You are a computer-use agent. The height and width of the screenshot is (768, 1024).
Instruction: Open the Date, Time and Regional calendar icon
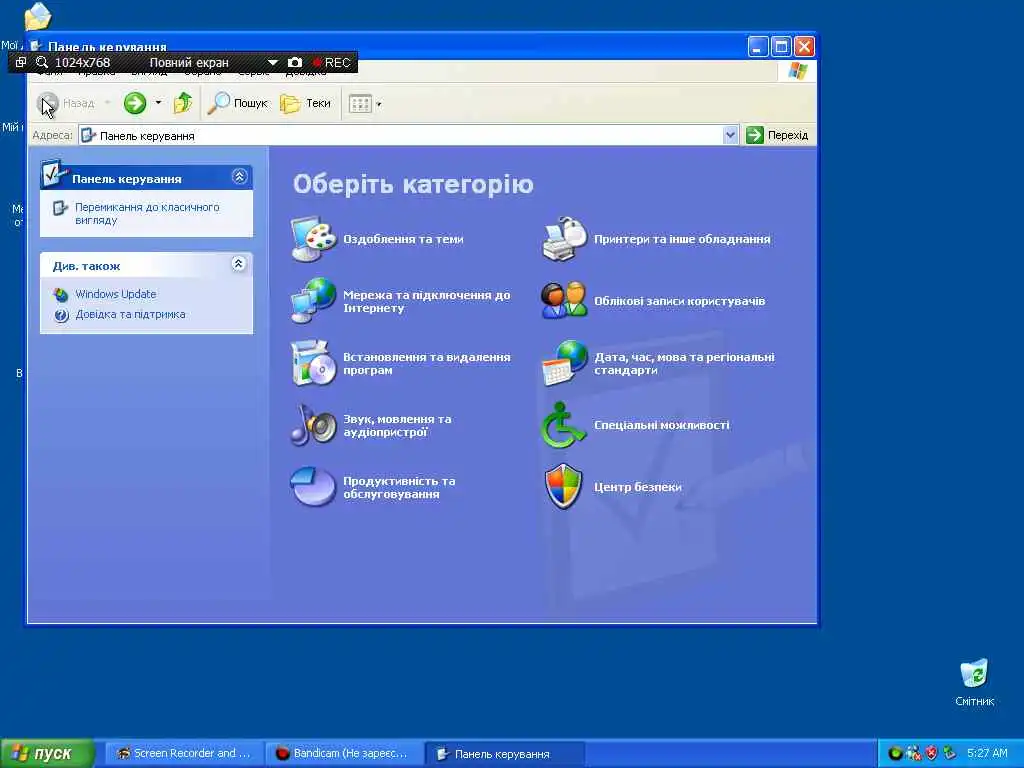pyautogui.click(x=564, y=363)
